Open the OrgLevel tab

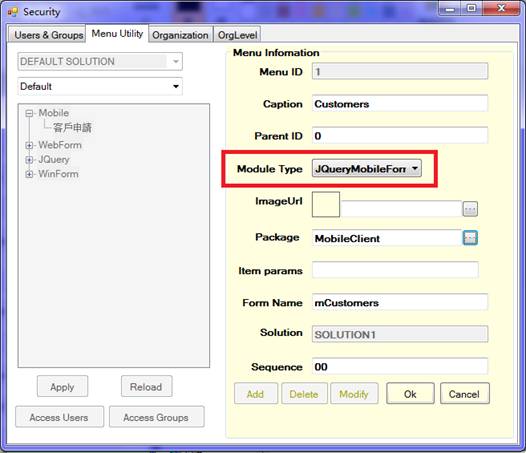coord(238,35)
